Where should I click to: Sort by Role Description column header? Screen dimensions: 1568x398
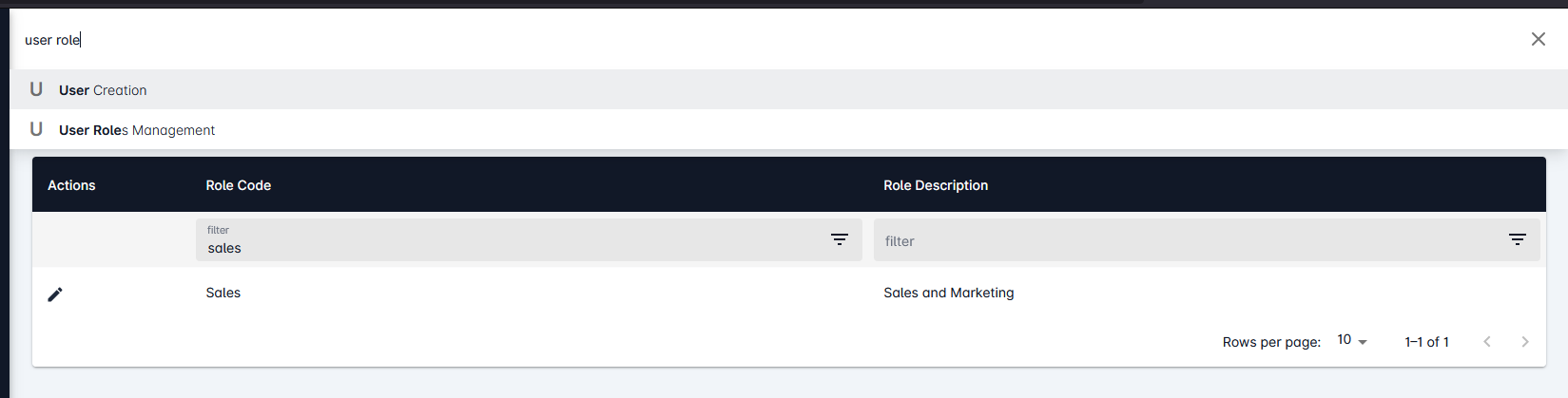tap(936, 185)
